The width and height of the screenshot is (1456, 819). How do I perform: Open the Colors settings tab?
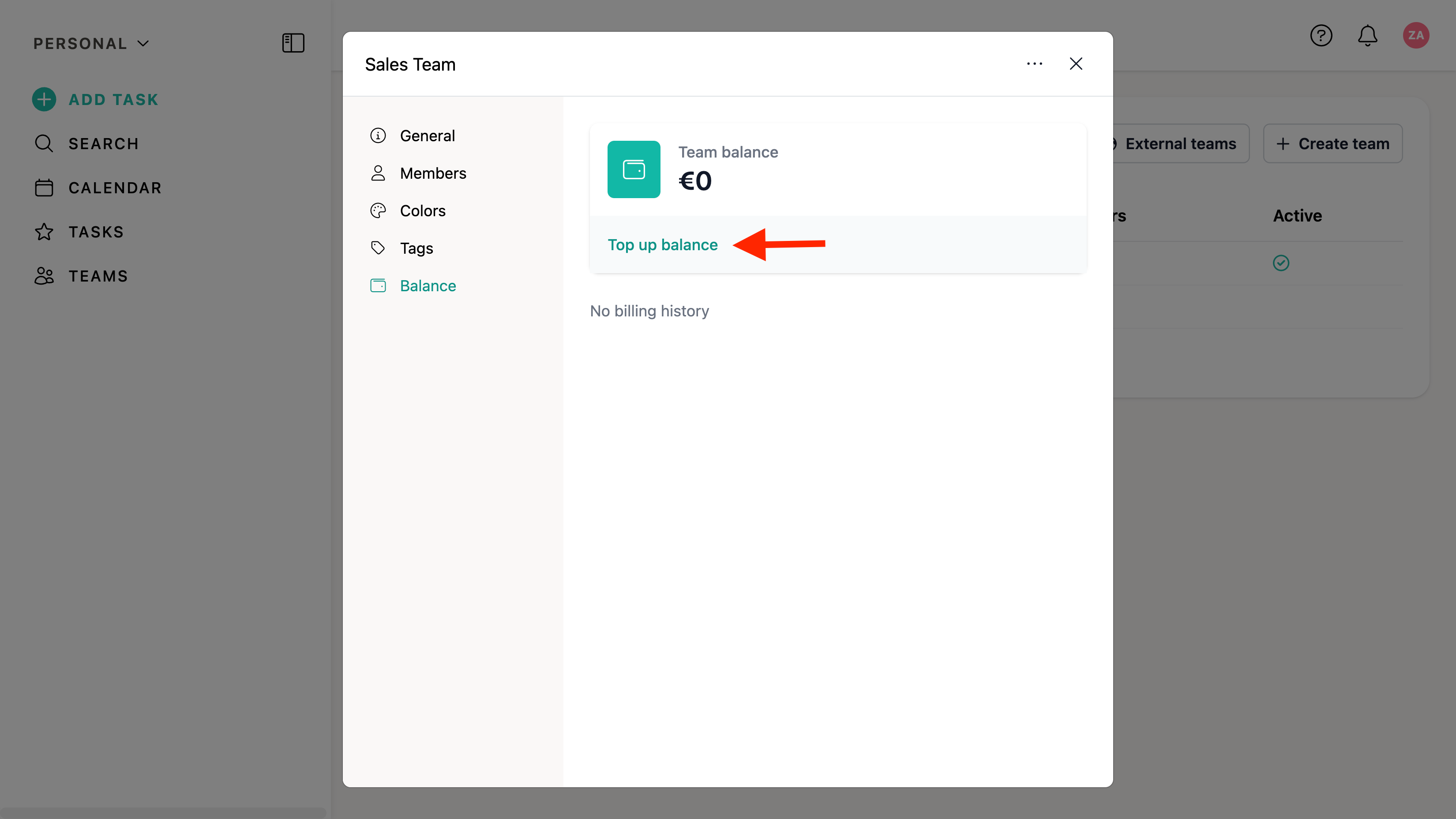(x=422, y=211)
